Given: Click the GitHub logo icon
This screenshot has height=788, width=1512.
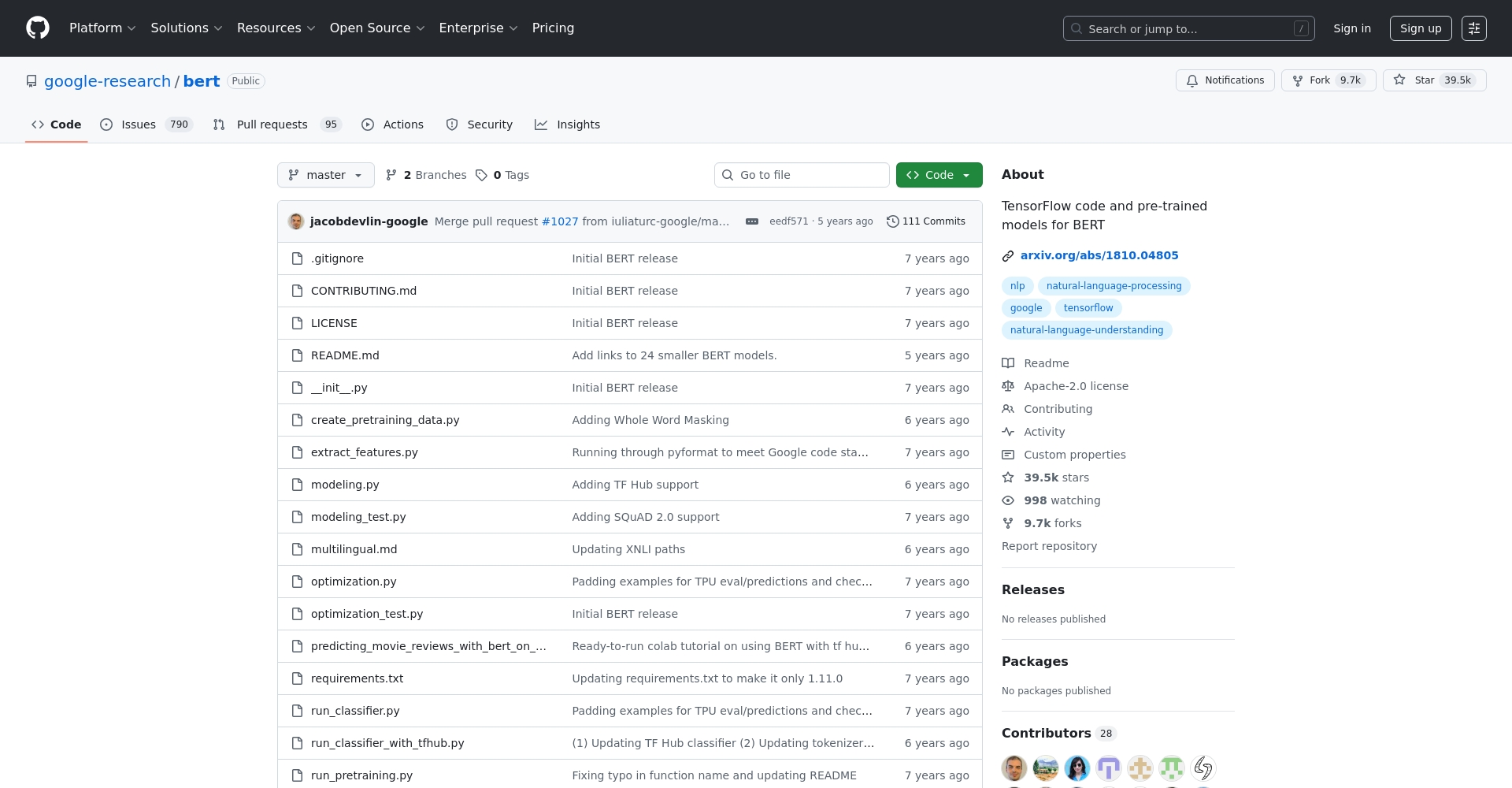Looking at the screenshot, I should 38,28.
